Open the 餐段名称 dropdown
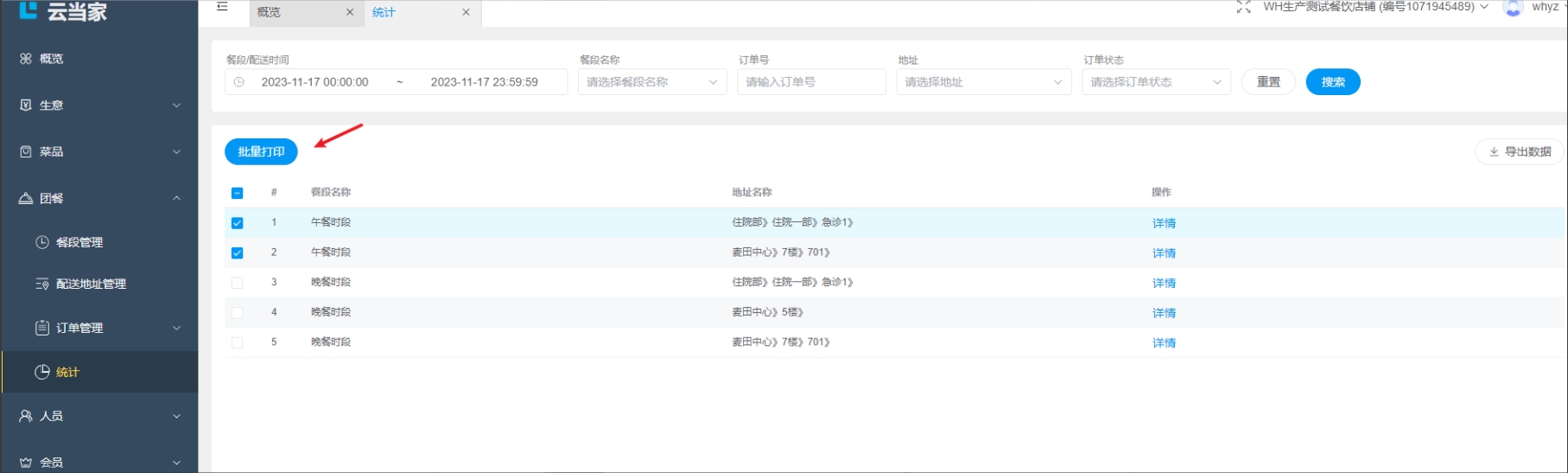 pyautogui.click(x=651, y=82)
